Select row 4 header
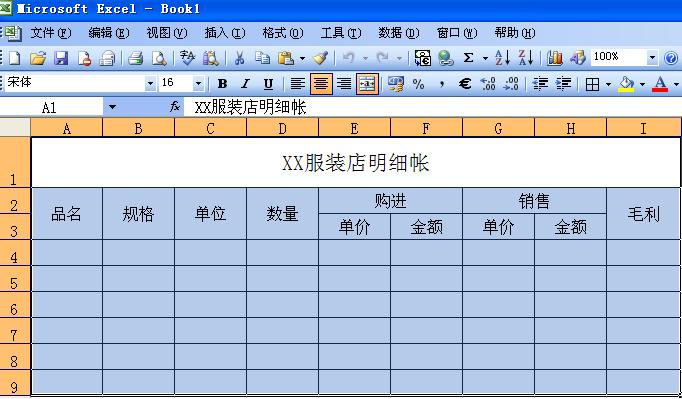682x399 pixels. tap(15, 253)
